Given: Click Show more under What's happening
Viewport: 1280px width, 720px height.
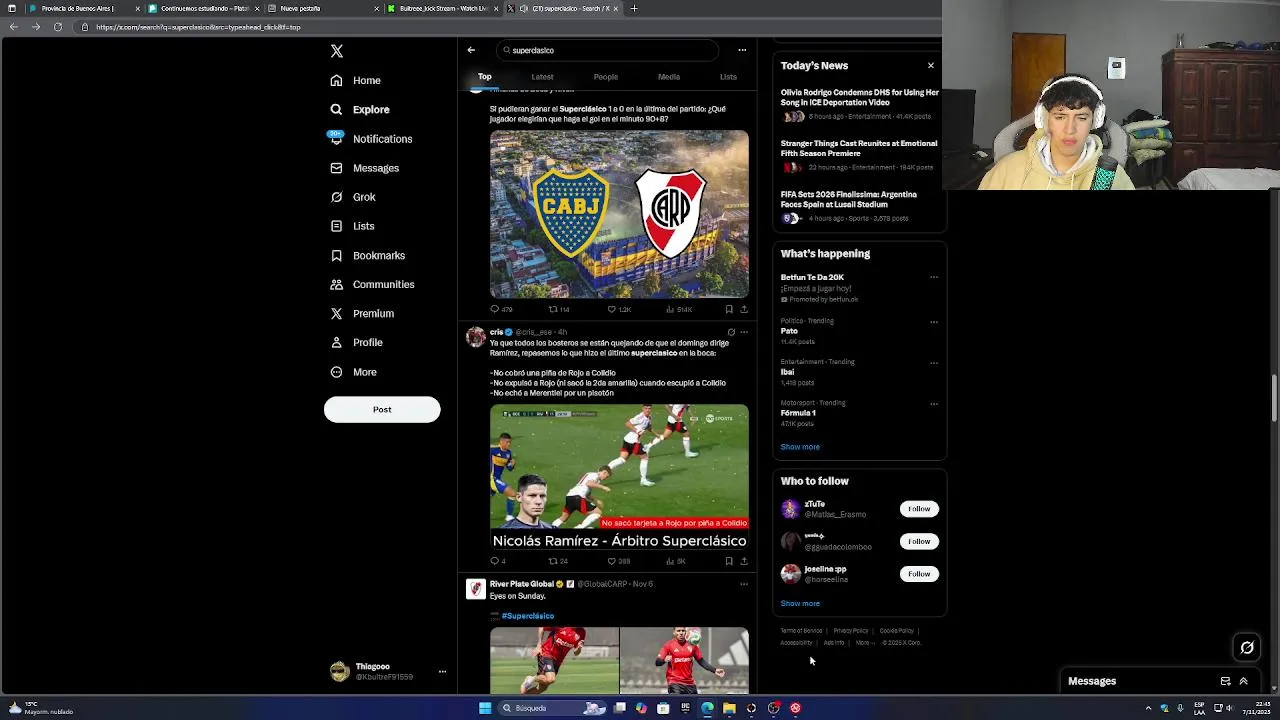Looking at the screenshot, I should pyautogui.click(x=800, y=447).
